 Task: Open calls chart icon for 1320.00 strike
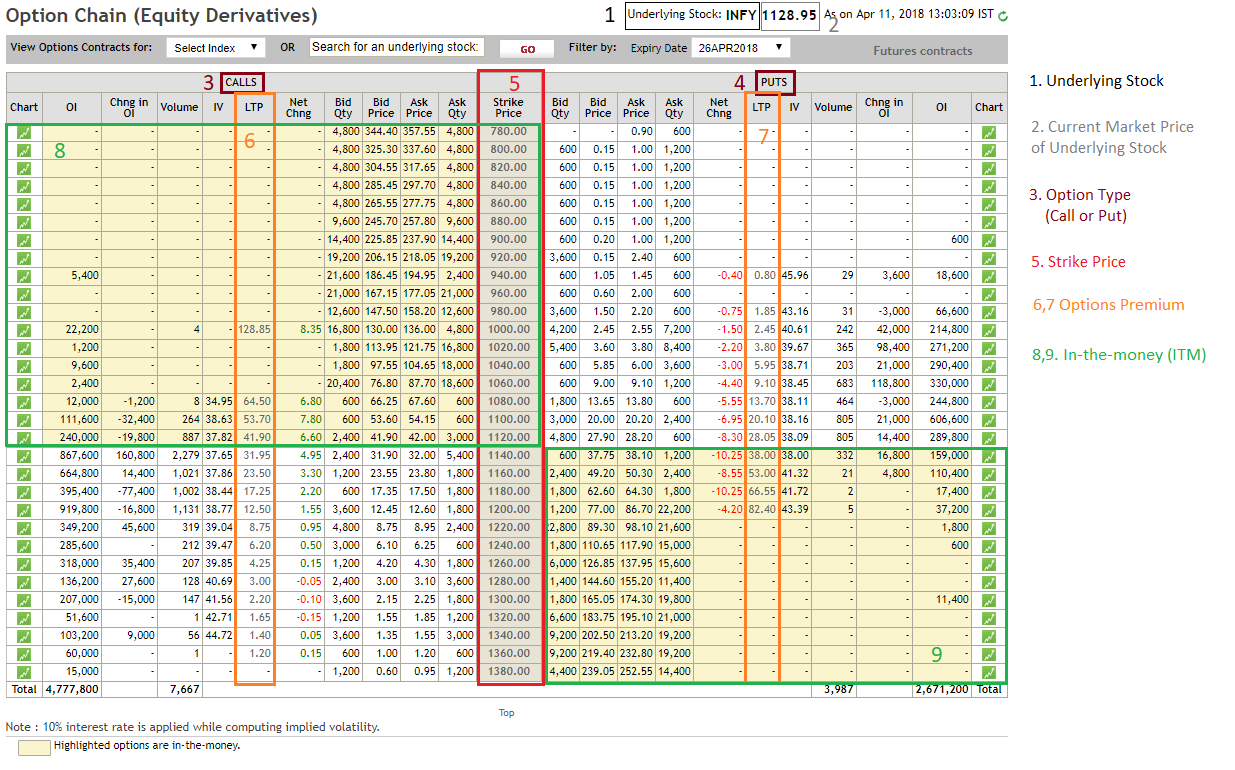(x=24, y=618)
